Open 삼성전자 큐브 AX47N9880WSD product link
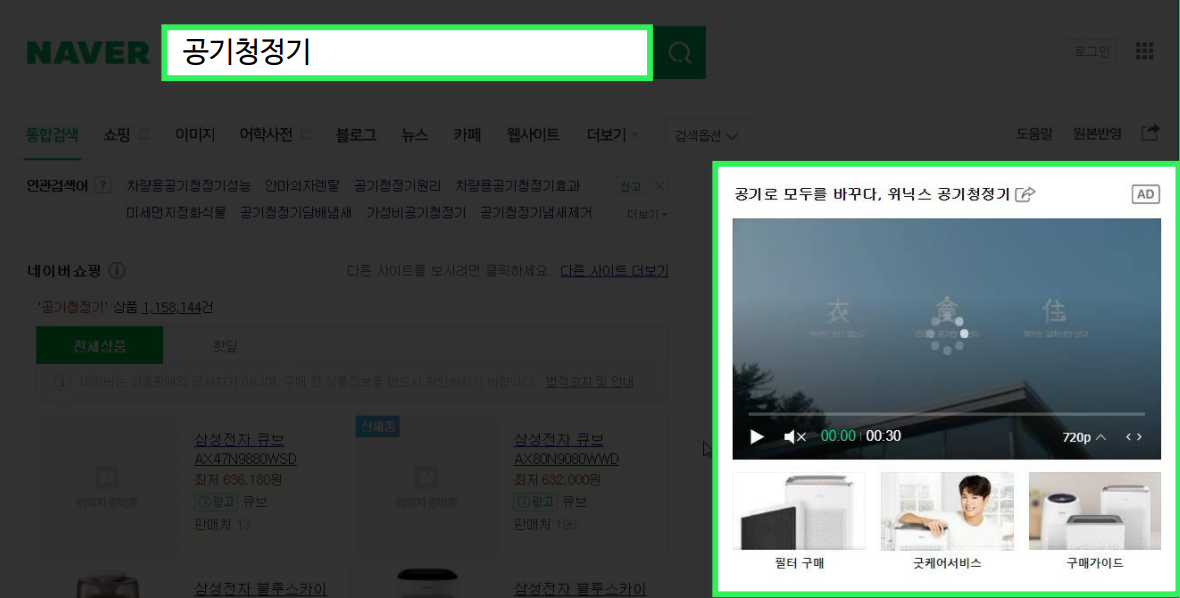The width and height of the screenshot is (1180, 598). click(x=245, y=449)
